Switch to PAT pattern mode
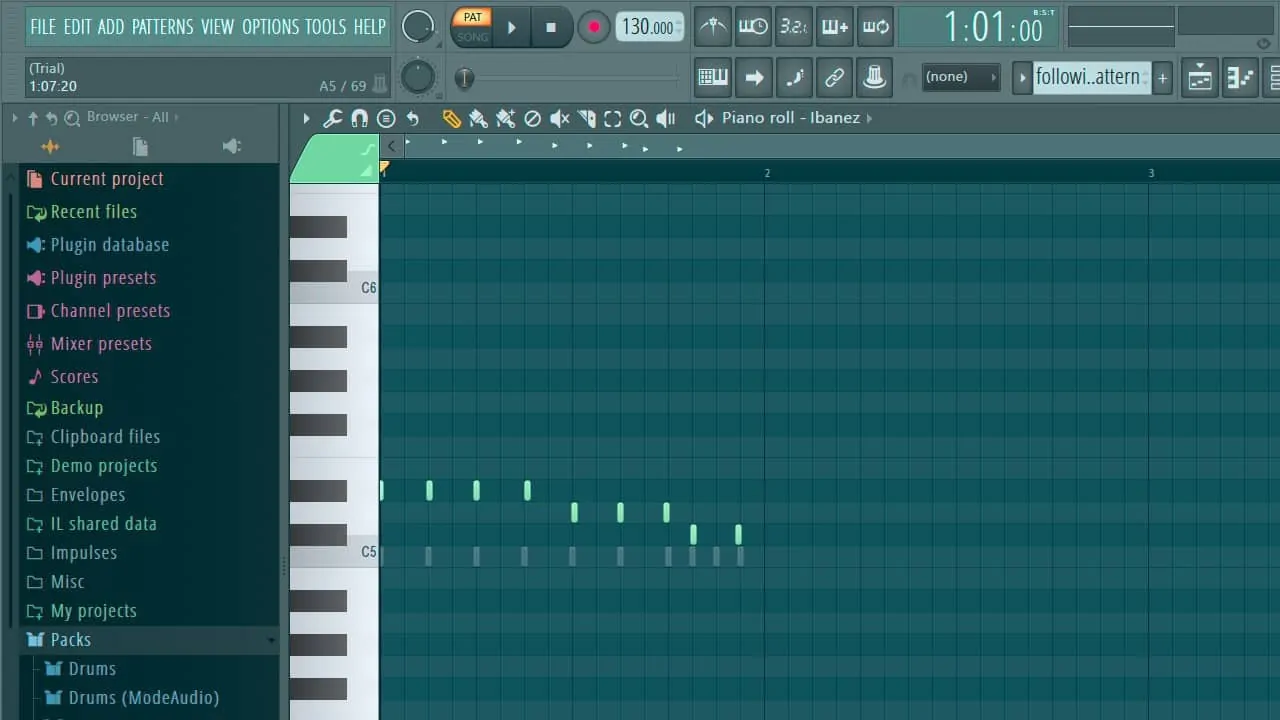The image size is (1280, 720). 472,17
